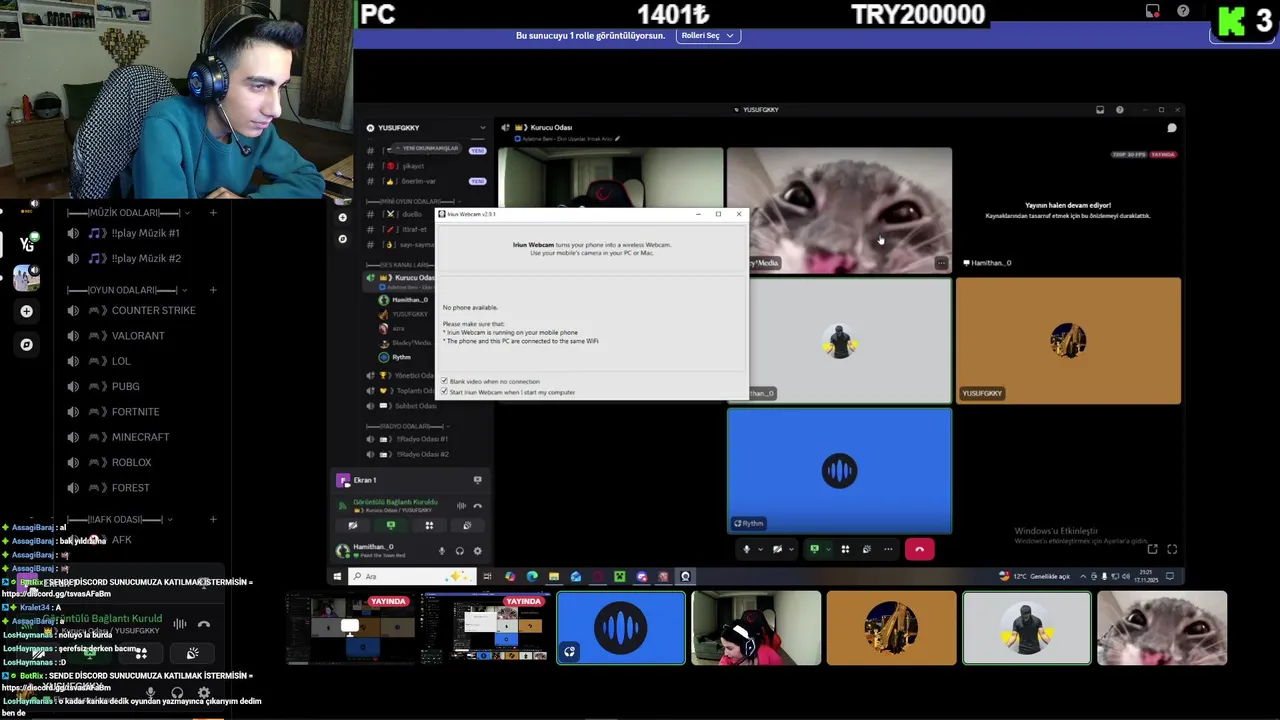Toggle Start Iriun Webcam at startup checkbox
1280x720 pixels.
[444, 392]
